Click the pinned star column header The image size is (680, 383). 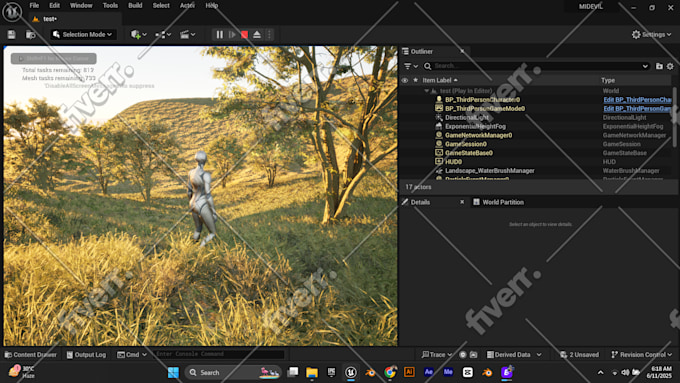click(x=415, y=80)
